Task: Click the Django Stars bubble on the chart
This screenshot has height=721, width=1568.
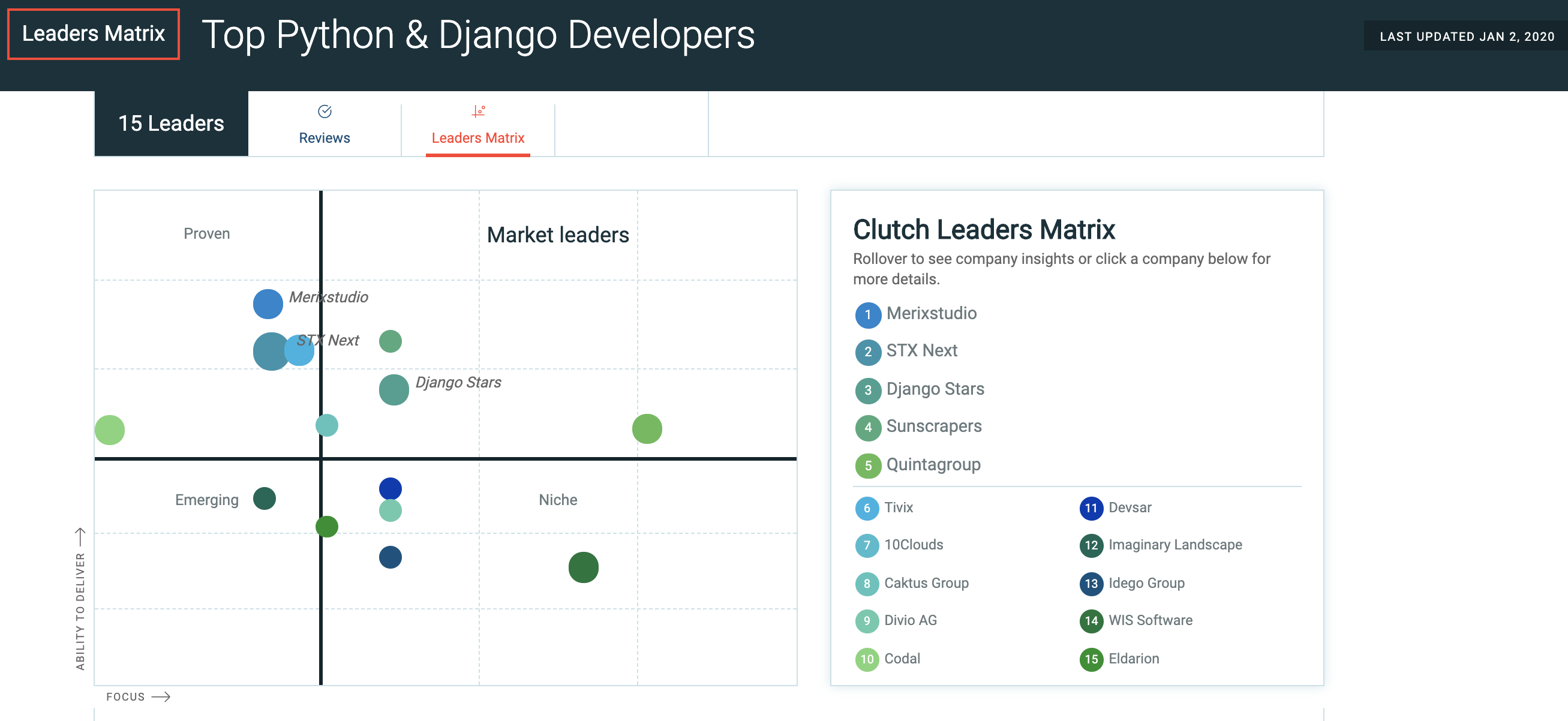Action: [x=394, y=390]
